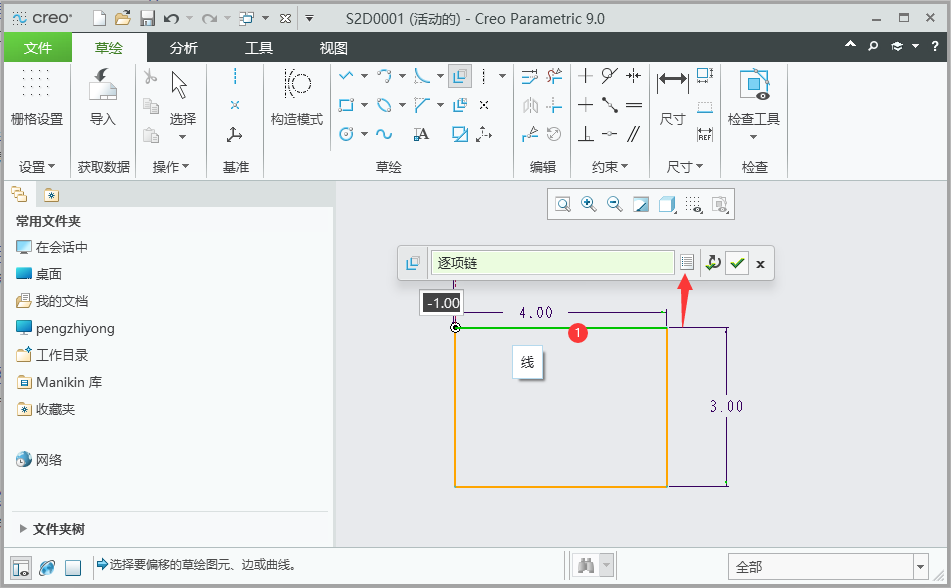Click the offset value field showing -1.00
951x588 pixels.
click(x=442, y=303)
